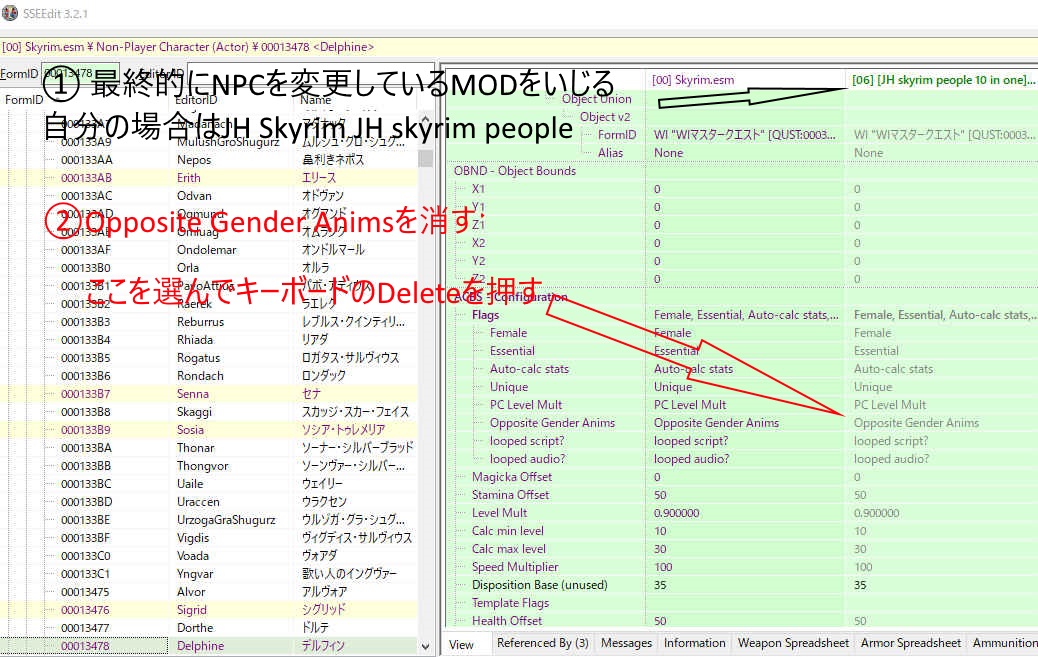Sort by Name column header
The width and height of the screenshot is (1038, 657).
316,100
